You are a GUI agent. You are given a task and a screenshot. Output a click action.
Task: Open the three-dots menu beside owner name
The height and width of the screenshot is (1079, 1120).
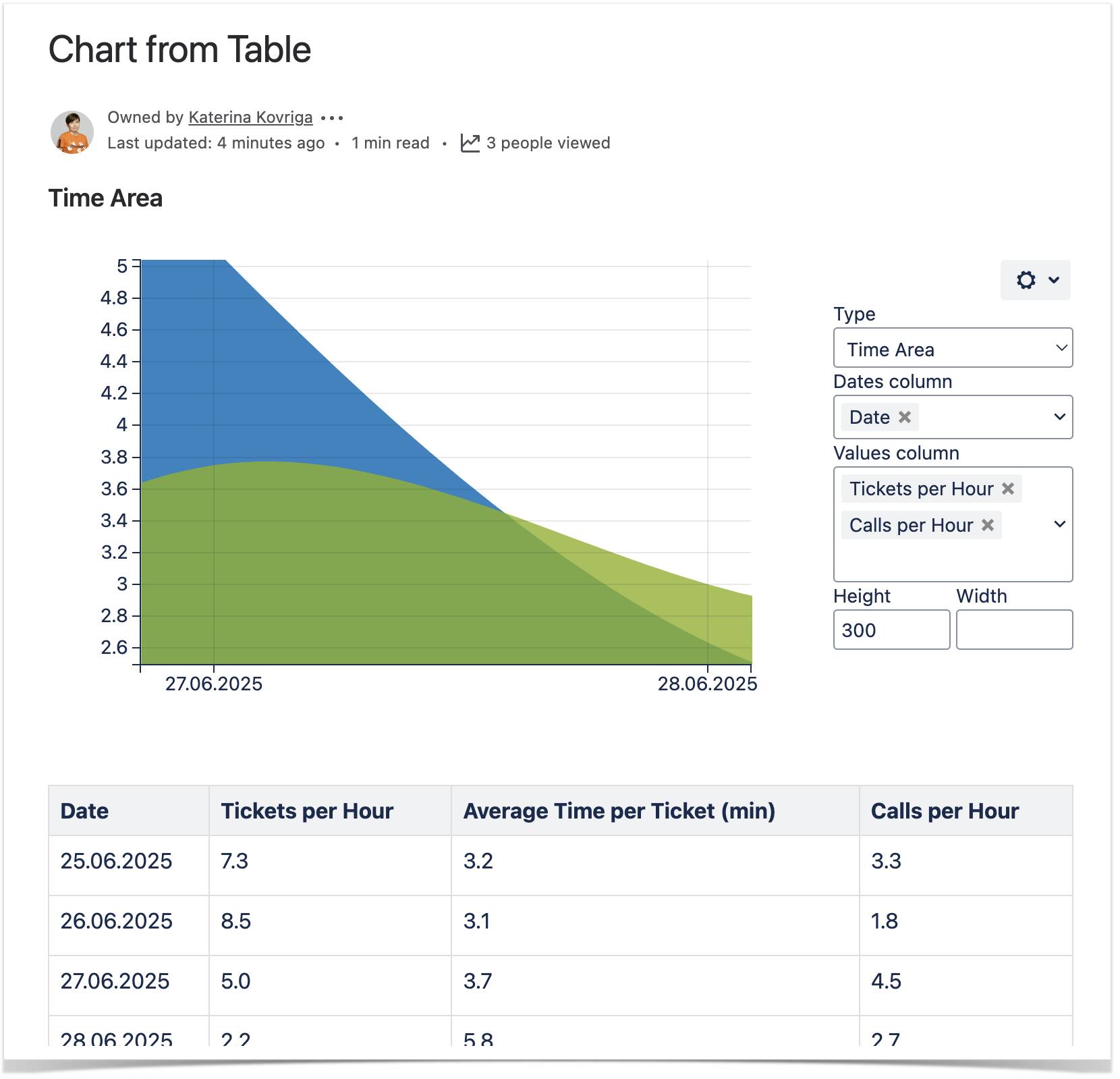[332, 118]
